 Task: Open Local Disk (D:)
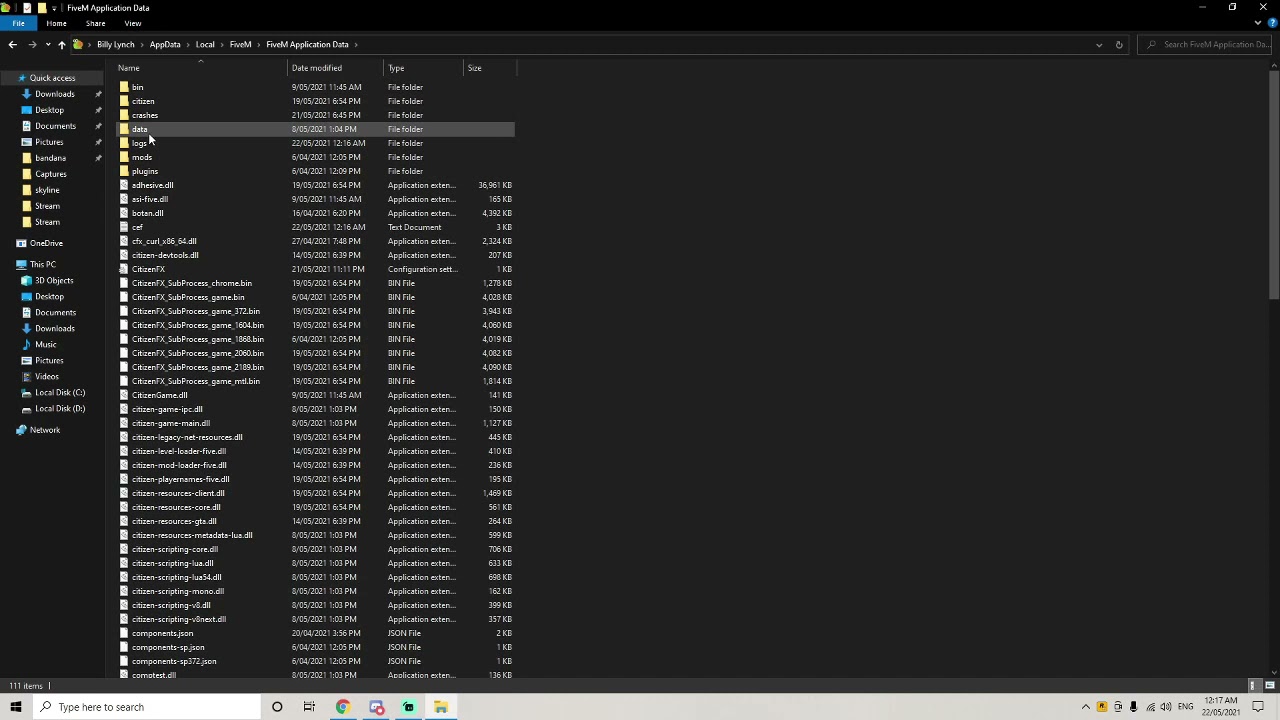(x=60, y=408)
